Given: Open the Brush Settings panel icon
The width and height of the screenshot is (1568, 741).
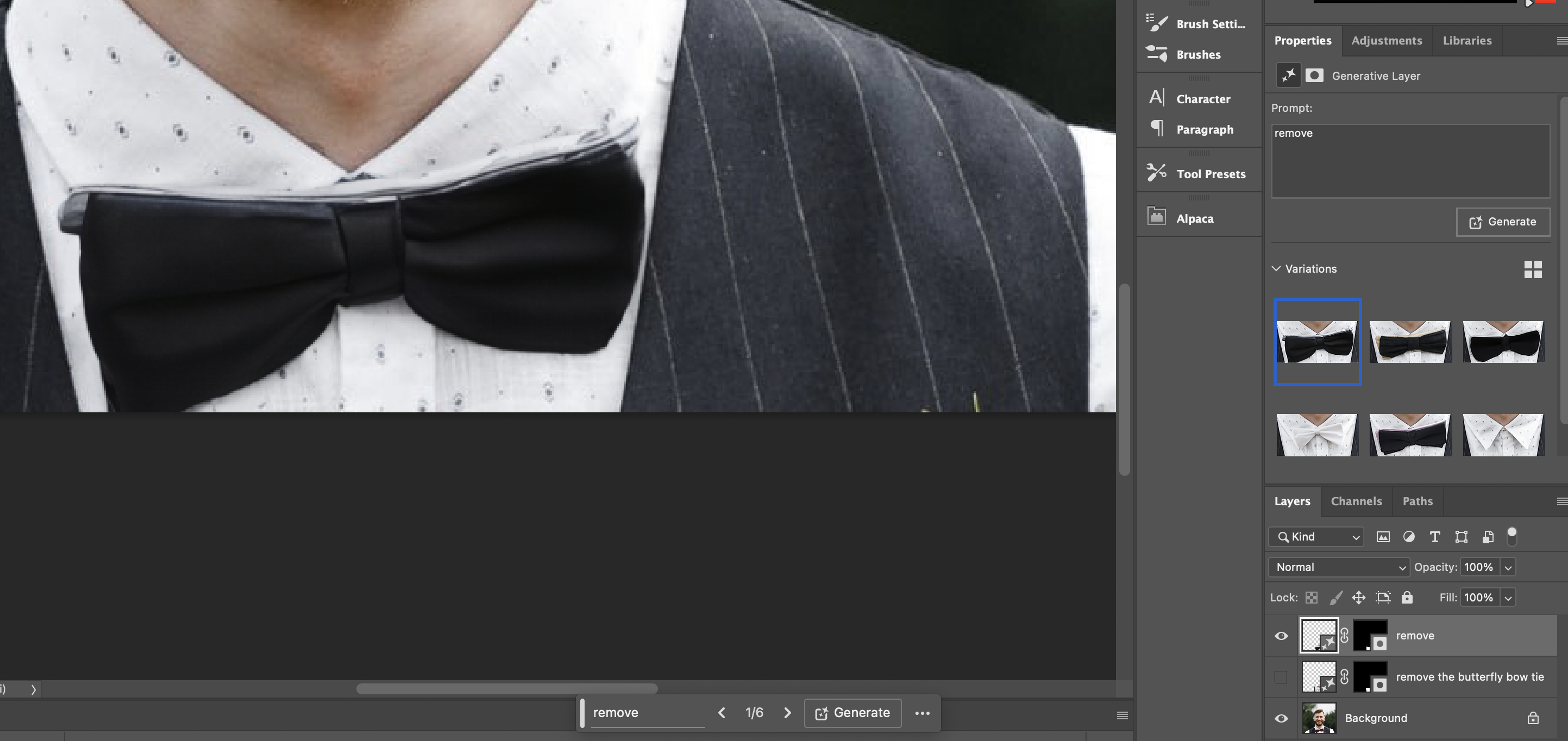Looking at the screenshot, I should pos(1157,23).
